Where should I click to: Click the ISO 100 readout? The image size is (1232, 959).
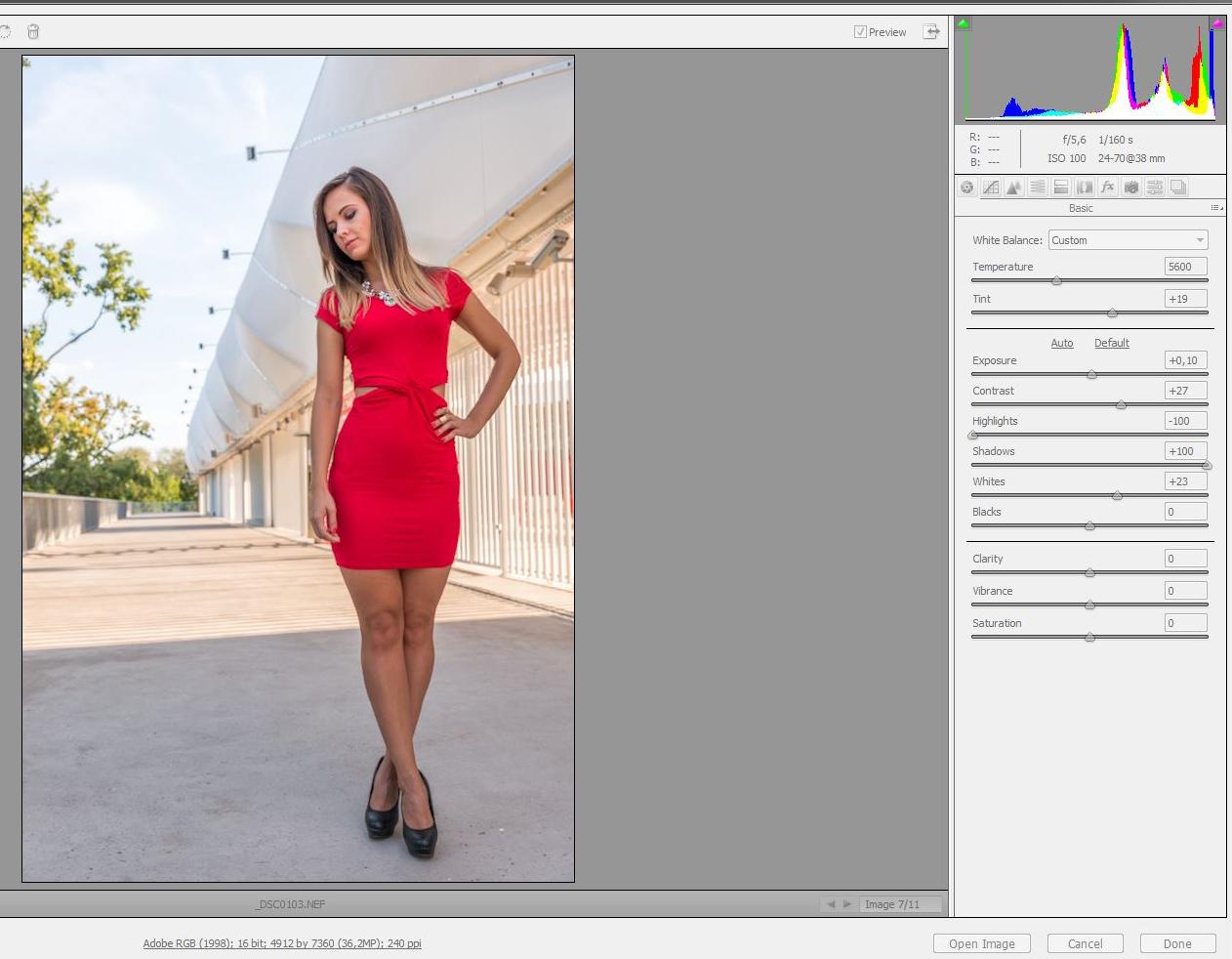(x=1067, y=158)
